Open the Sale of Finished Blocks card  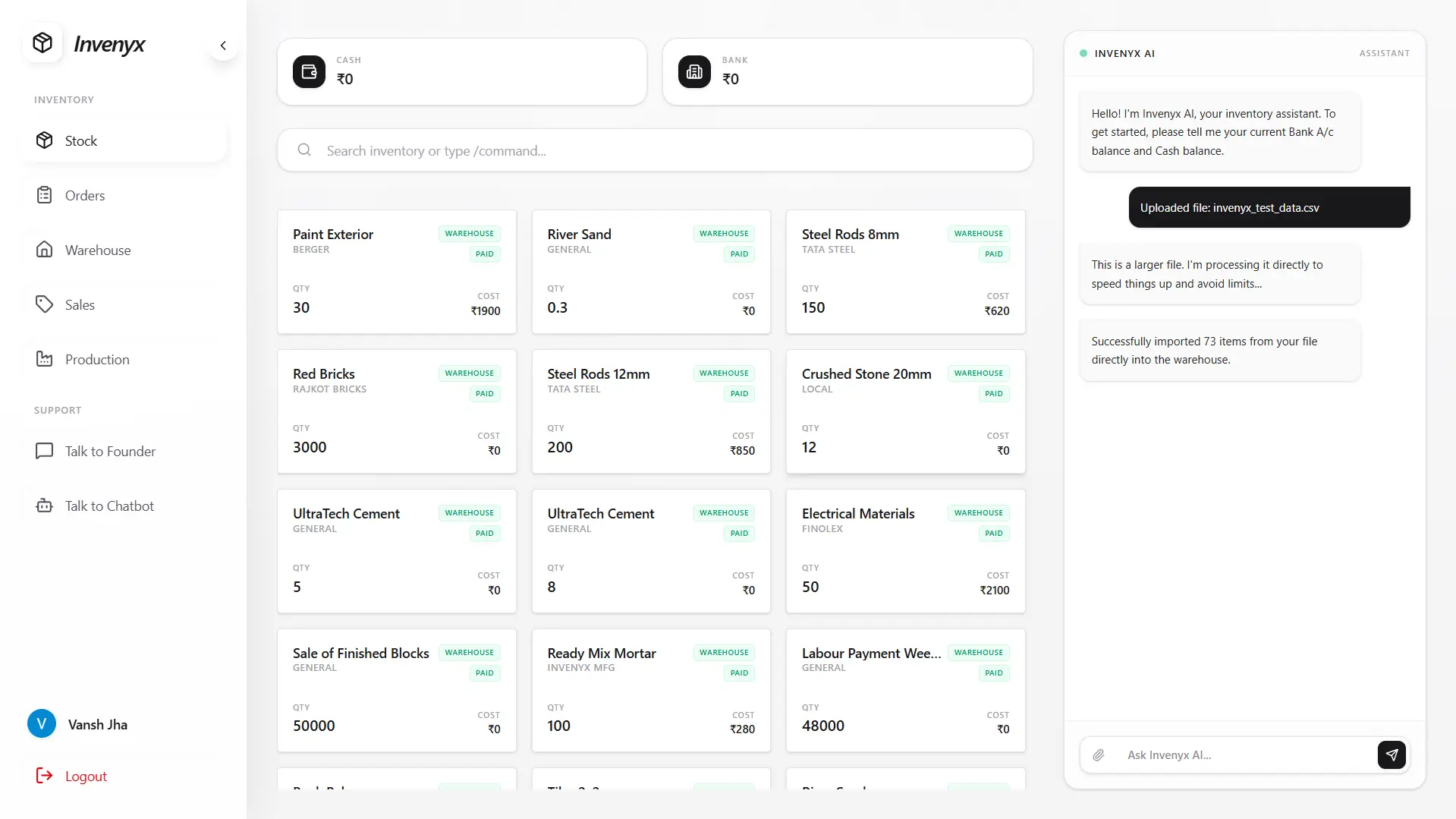tap(397, 691)
